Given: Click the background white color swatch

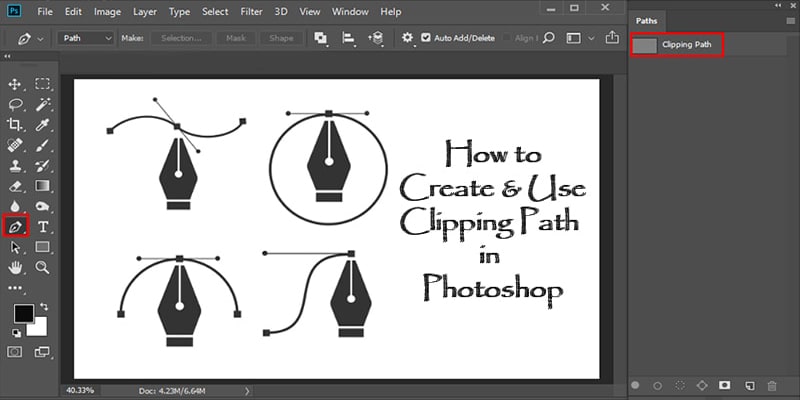Looking at the screenshot, I should 39,328.
